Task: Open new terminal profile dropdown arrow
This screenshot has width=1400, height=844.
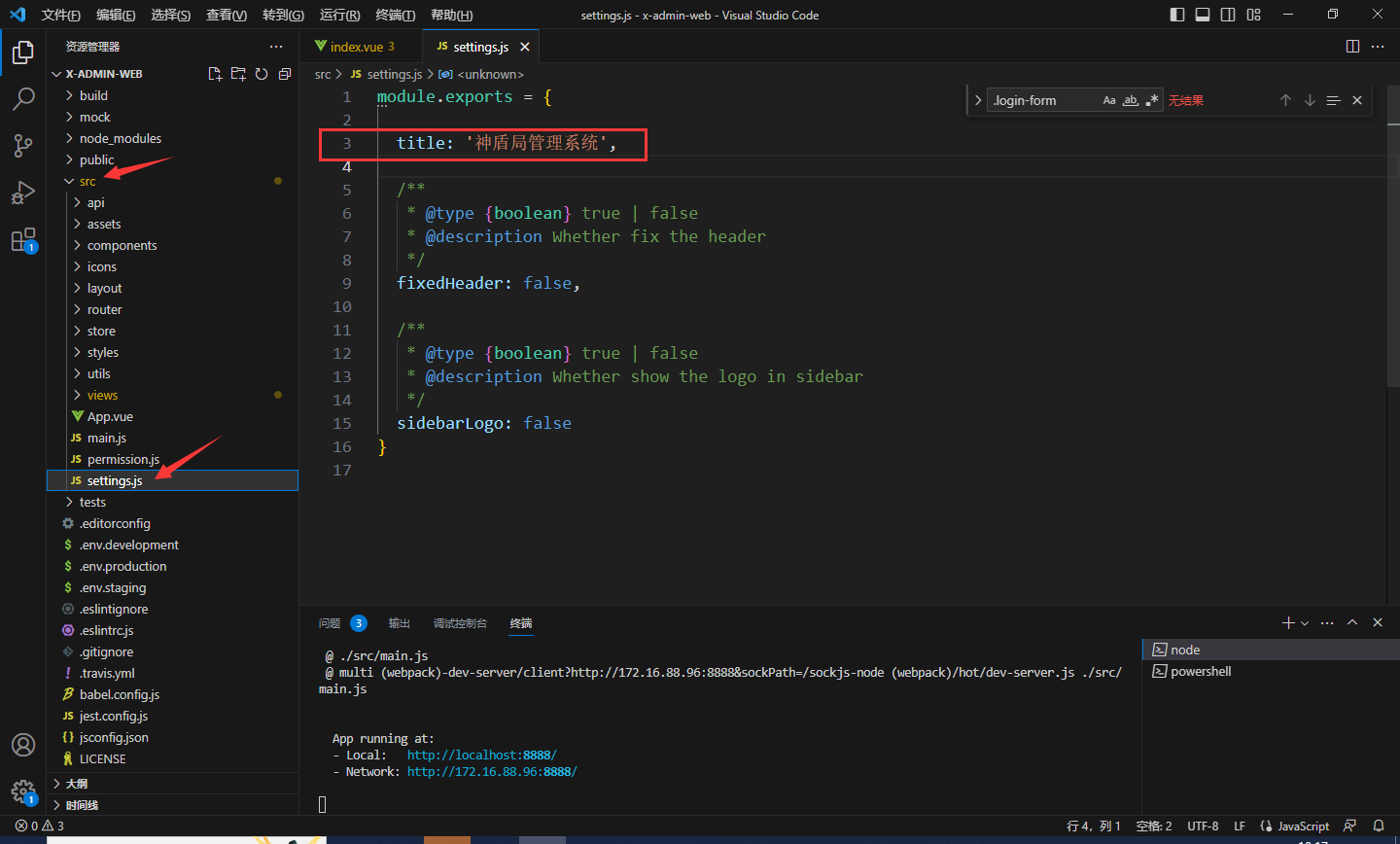Action: coord(1305,623)
